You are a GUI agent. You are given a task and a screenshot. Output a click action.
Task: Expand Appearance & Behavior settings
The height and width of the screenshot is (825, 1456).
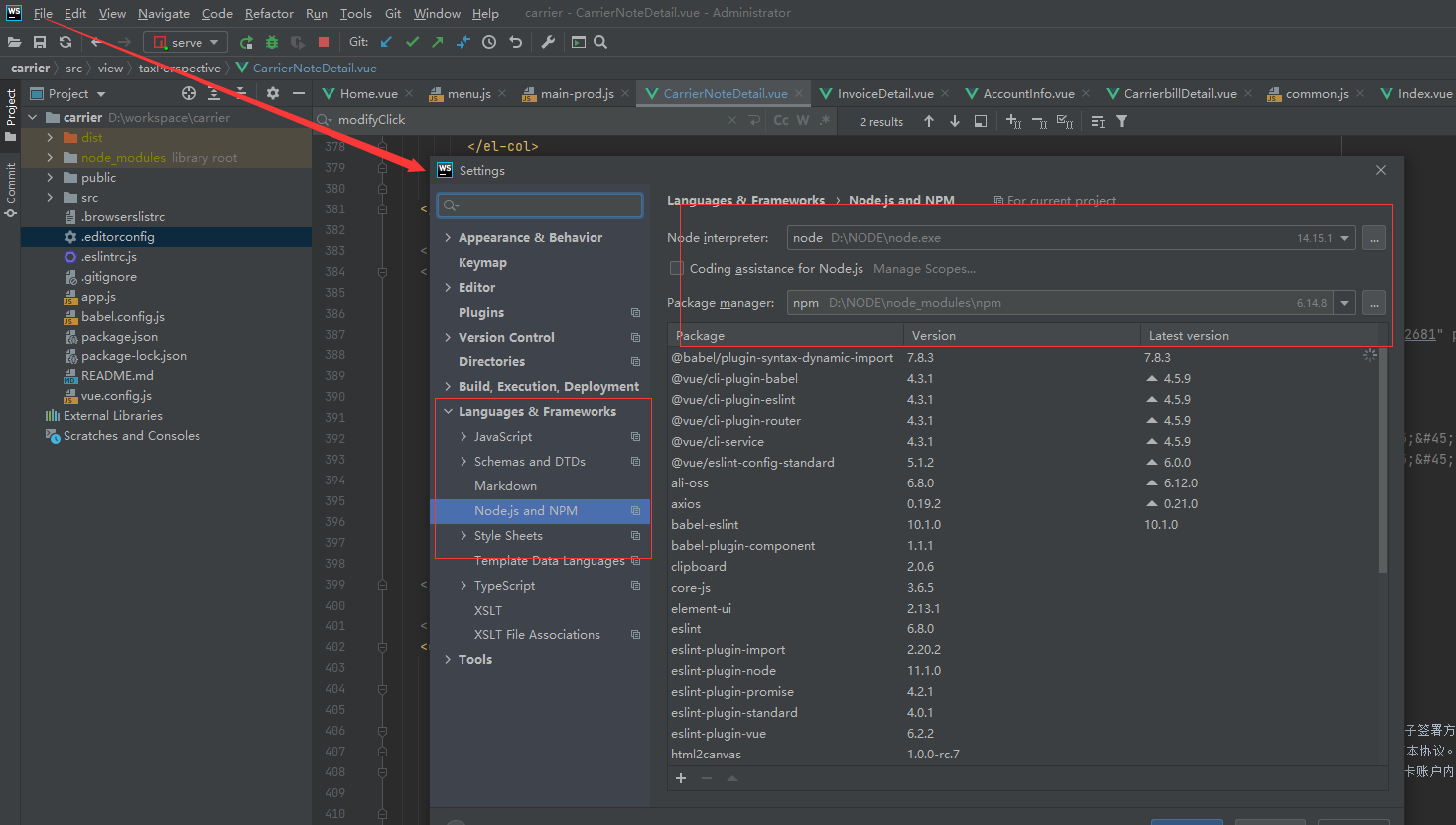point(449,238)
